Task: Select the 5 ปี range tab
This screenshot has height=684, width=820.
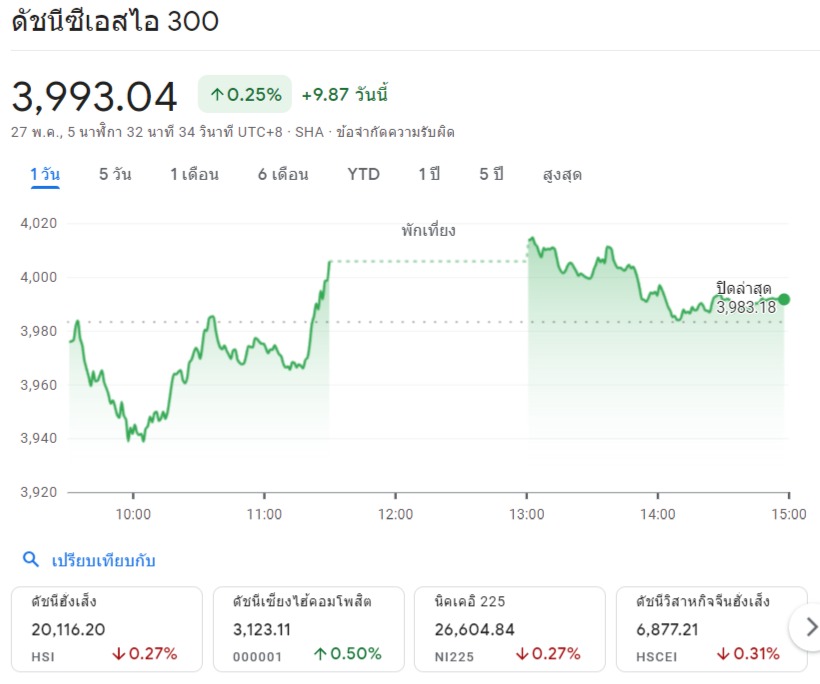Action: (x=491, y=174)
